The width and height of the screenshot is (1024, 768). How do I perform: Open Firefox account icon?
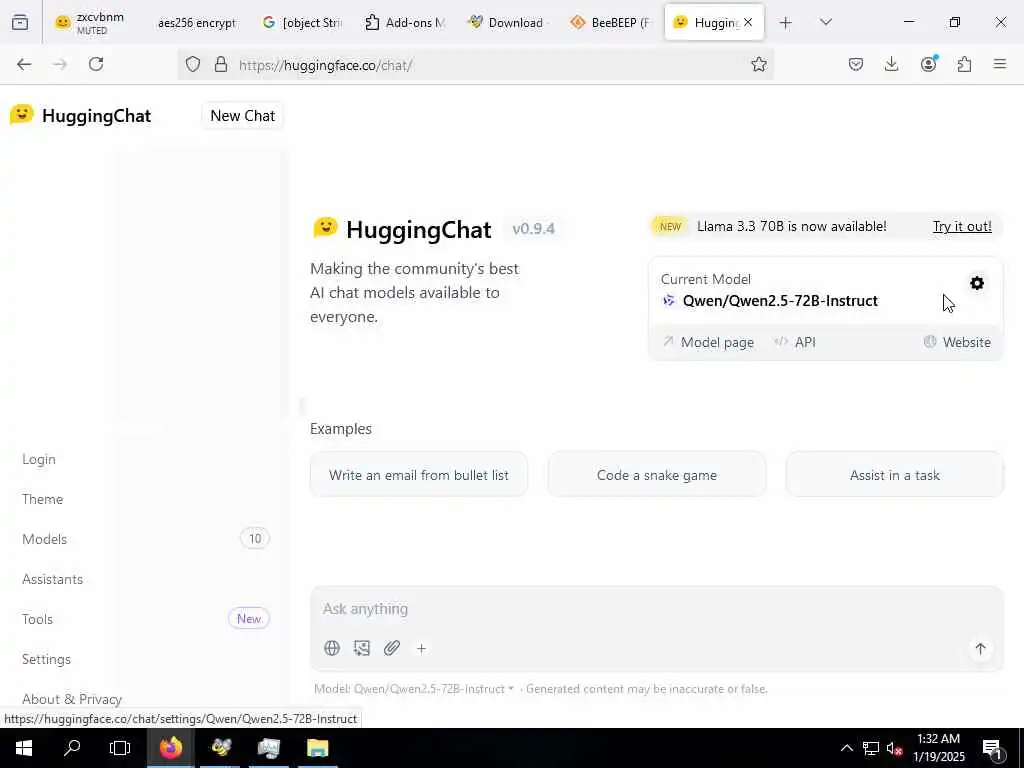tap(928, 63)
